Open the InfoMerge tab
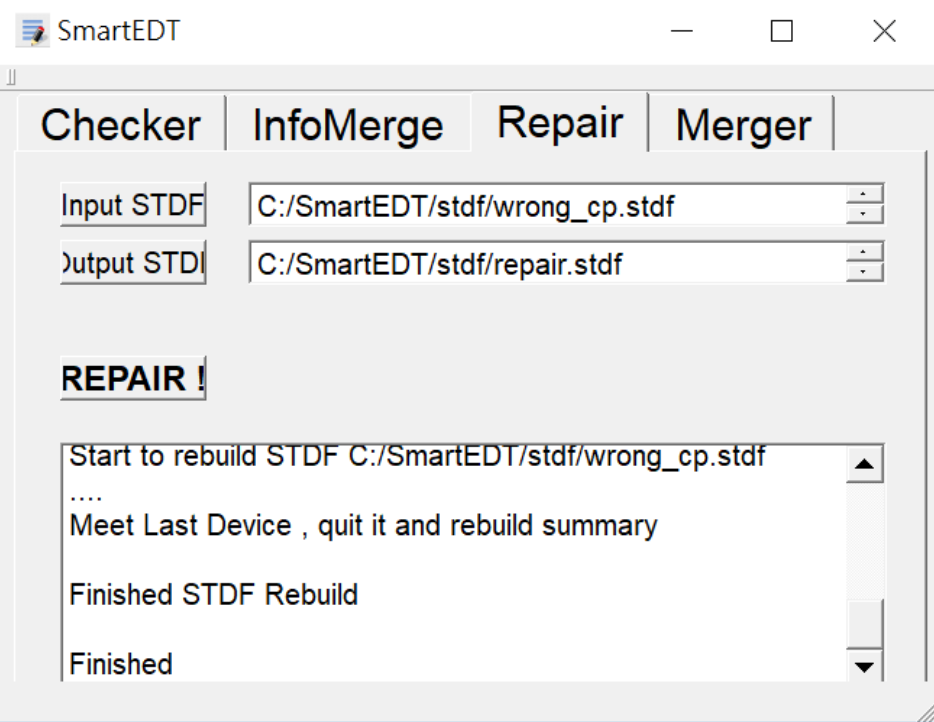Screen dimensions: 934x722 point(347,125)
